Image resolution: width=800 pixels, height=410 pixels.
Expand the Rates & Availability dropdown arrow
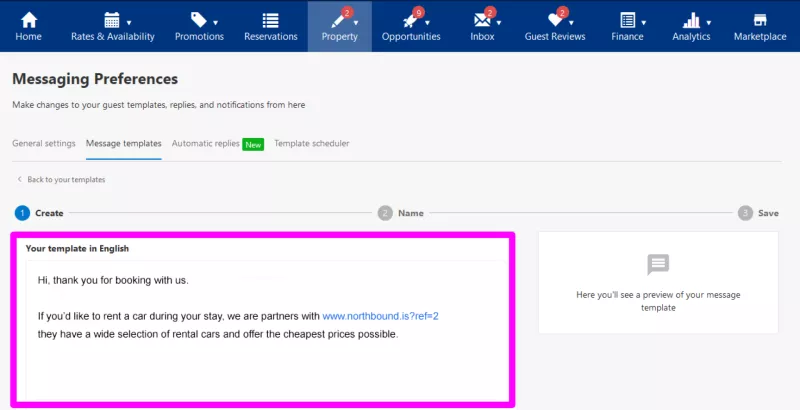coord(129,22)
